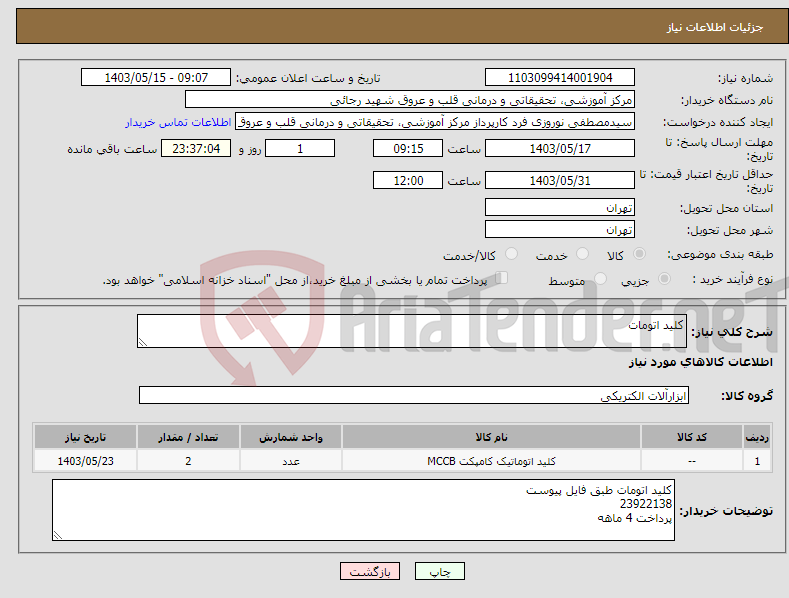Select the خدمت radio button

582,254
